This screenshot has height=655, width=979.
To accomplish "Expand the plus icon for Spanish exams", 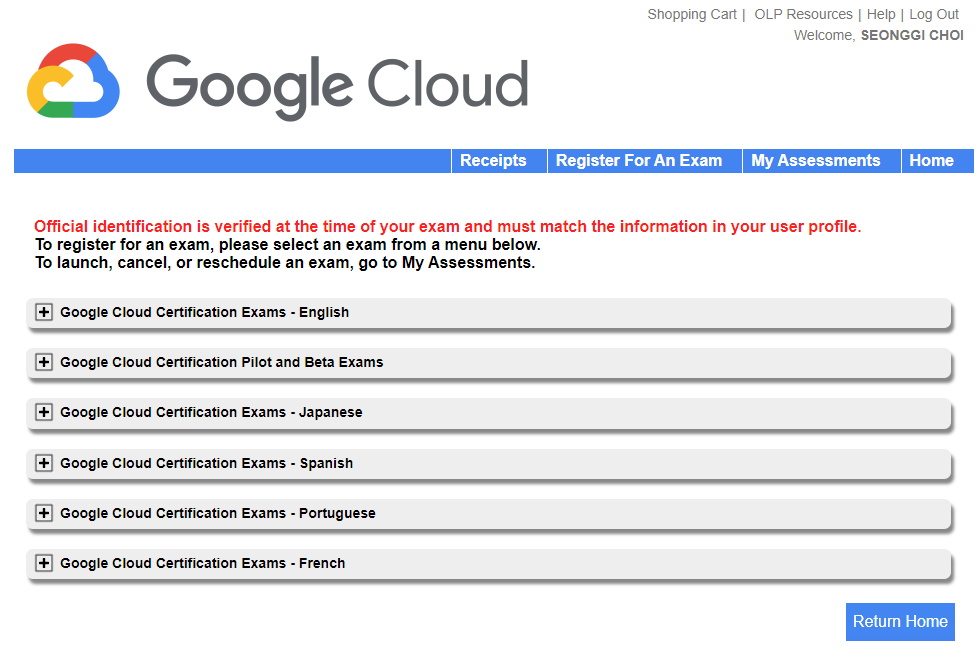I will (x=44, y=463).
